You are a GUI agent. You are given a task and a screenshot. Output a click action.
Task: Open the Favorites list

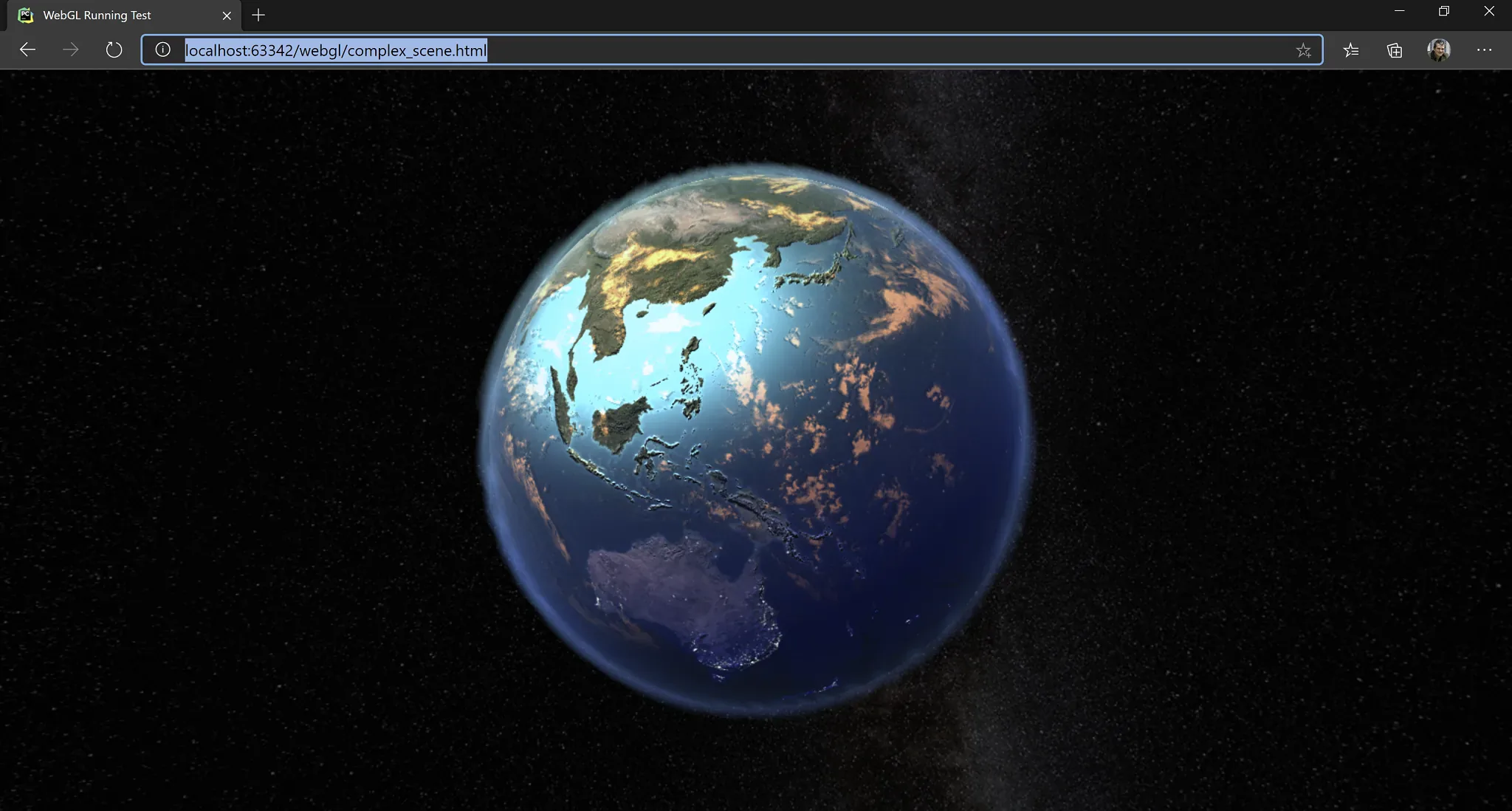point(1351,50)
